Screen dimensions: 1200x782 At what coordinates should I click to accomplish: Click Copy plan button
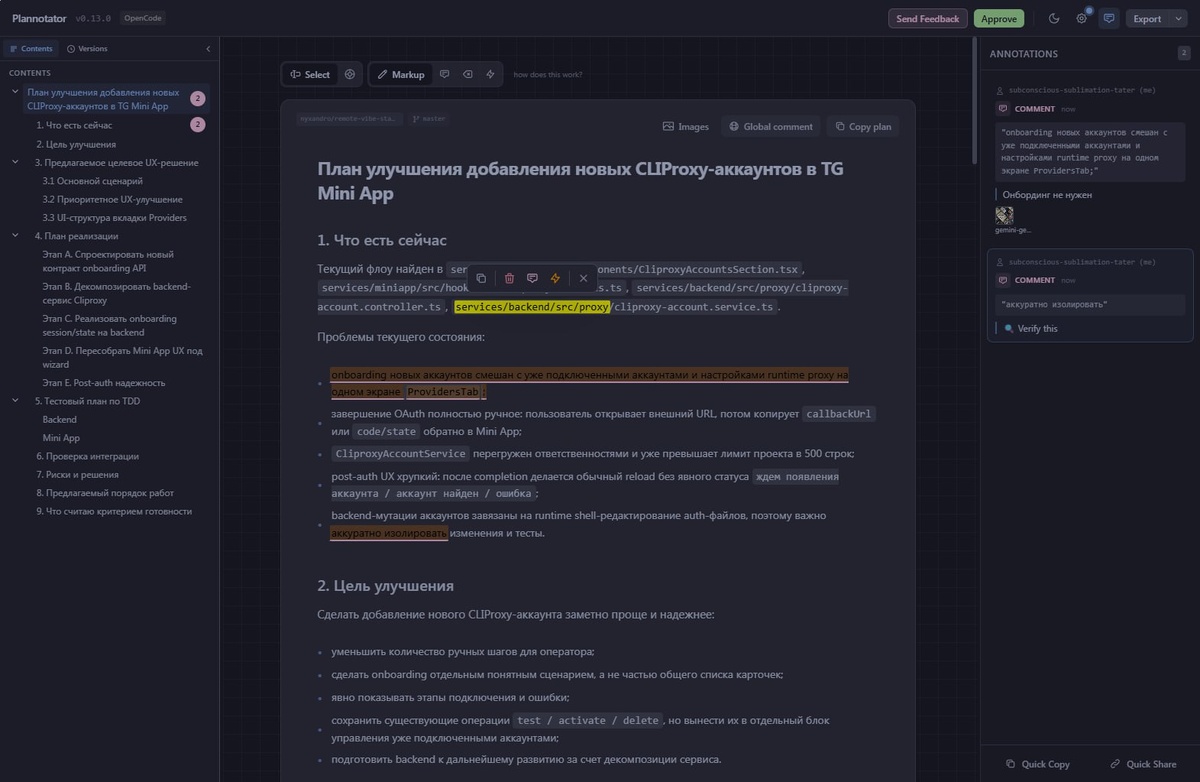862,127
